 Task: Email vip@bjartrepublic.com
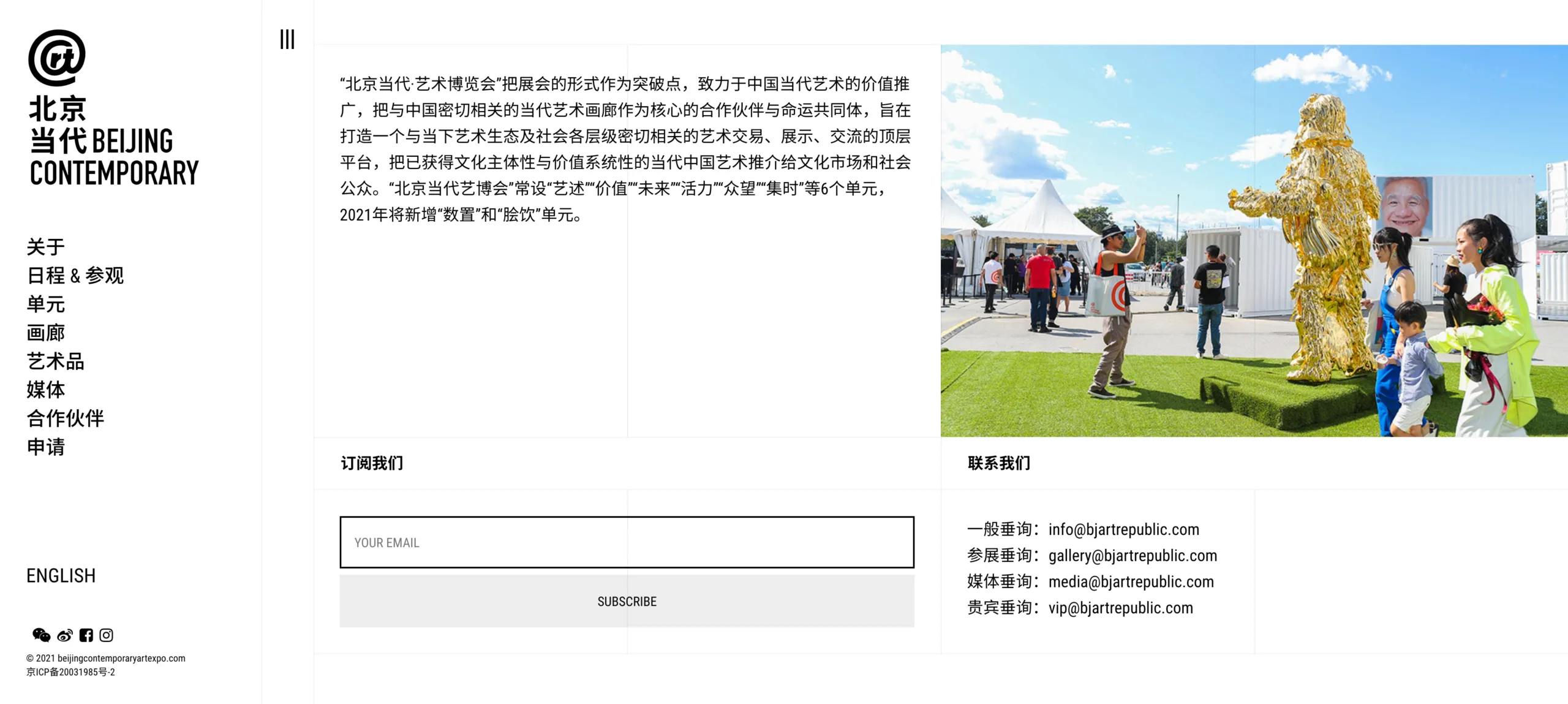pos(1121,608)
